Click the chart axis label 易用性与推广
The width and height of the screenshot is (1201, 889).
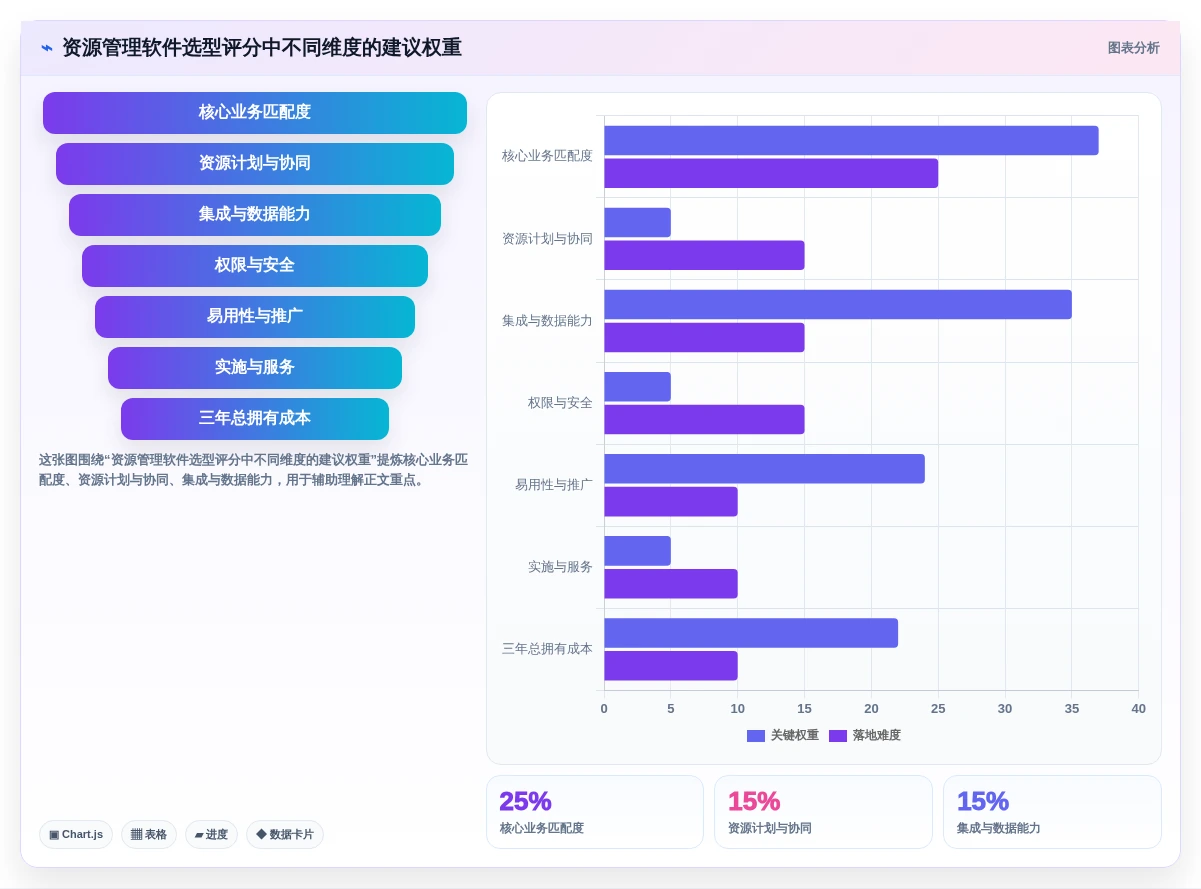pyautogui.click(x=554, y=485)
